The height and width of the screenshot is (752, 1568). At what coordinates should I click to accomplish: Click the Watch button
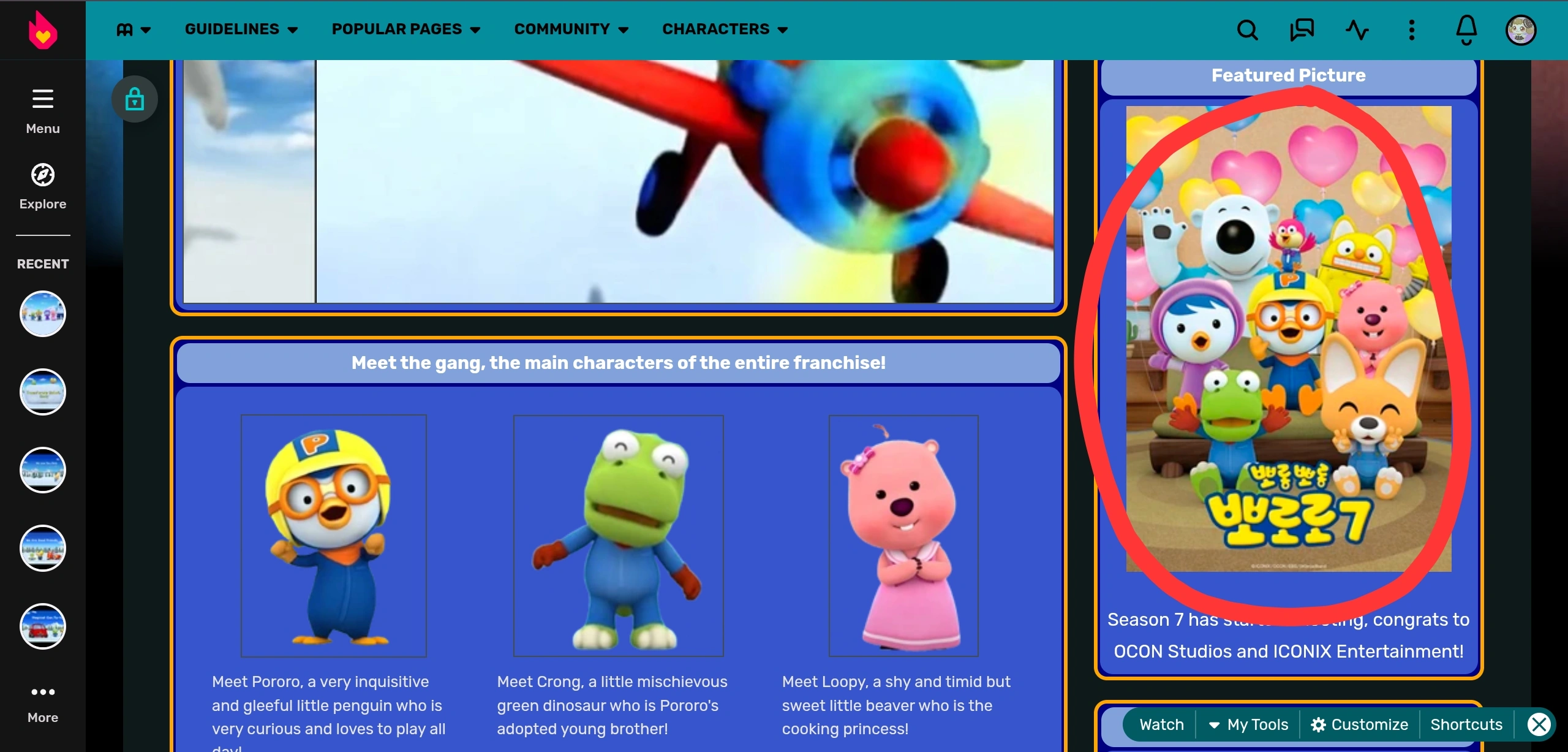pos(1161,724)
